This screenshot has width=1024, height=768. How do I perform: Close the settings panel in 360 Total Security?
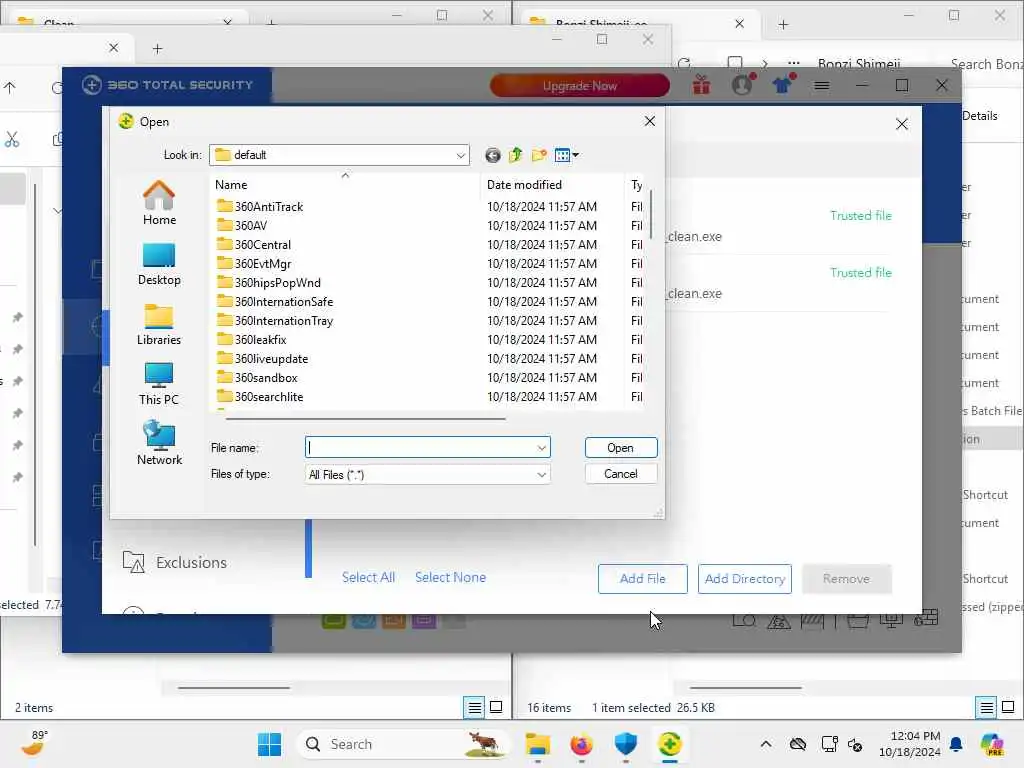(x=902, y=124)
